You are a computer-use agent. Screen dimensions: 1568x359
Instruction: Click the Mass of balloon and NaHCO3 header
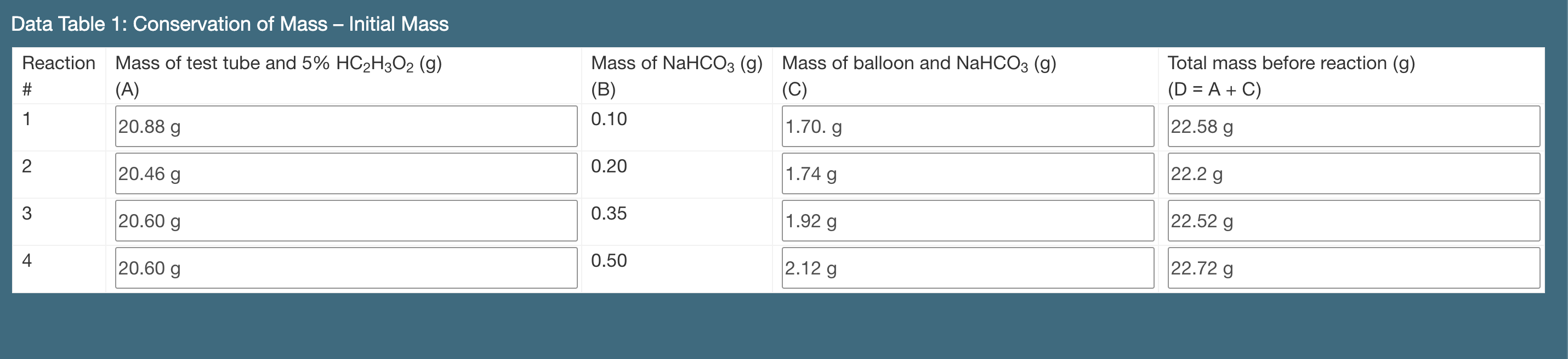point(918,63)
